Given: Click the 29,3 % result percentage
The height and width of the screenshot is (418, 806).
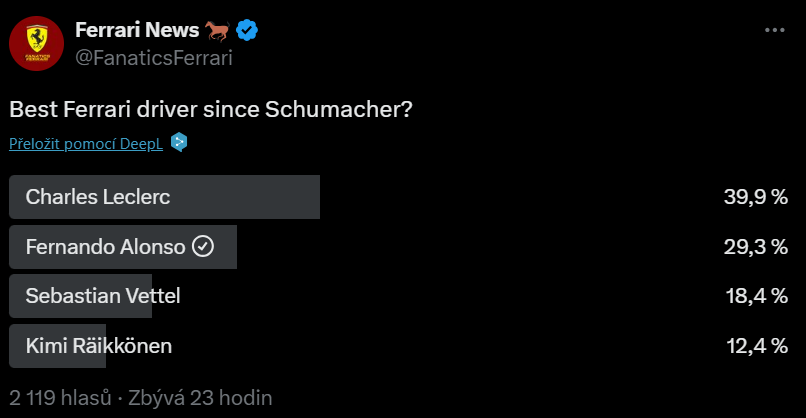Looking at the screenshot, I should point(756,247).
